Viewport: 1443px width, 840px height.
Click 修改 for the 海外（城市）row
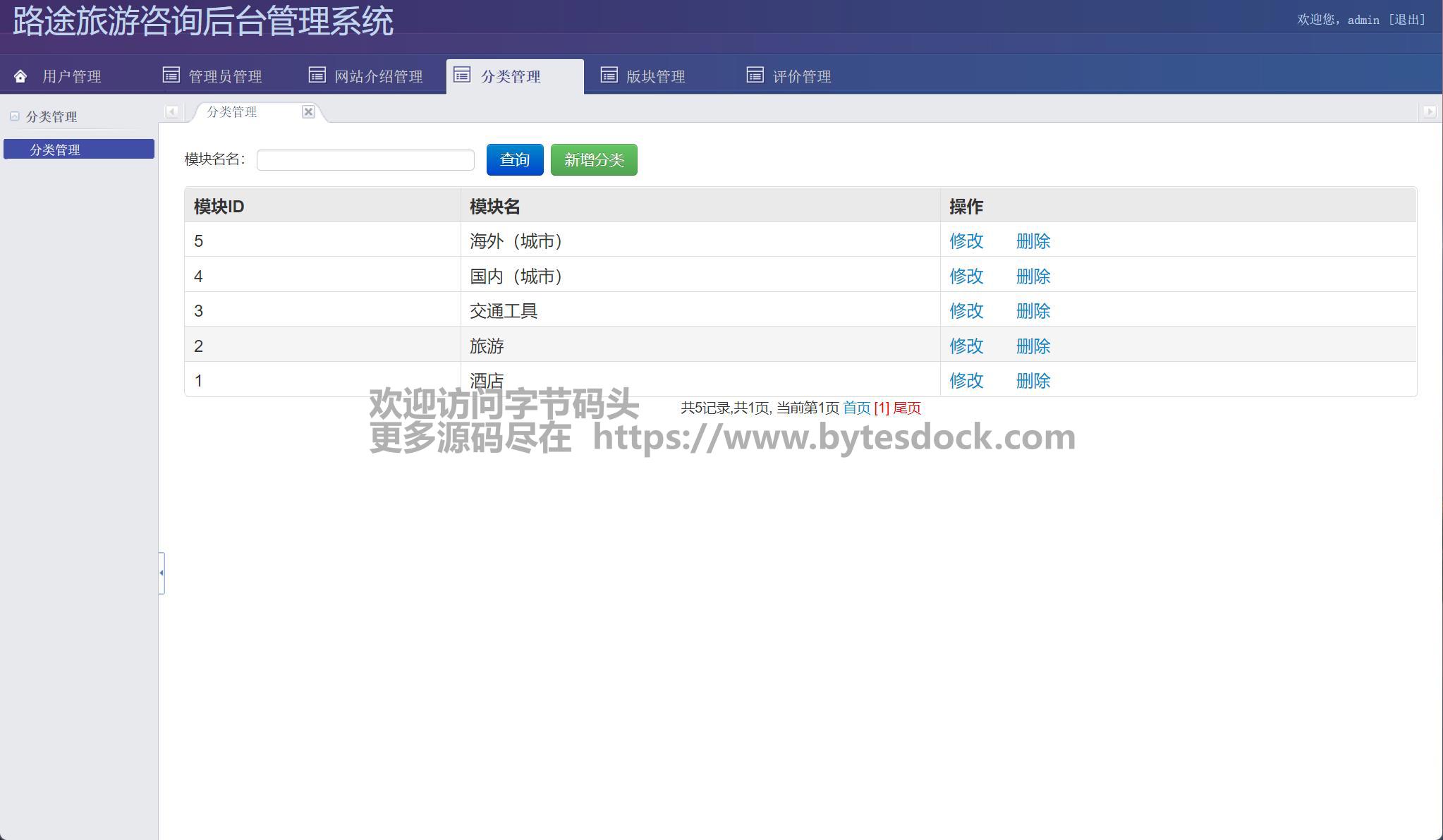(x=966, y=241)
